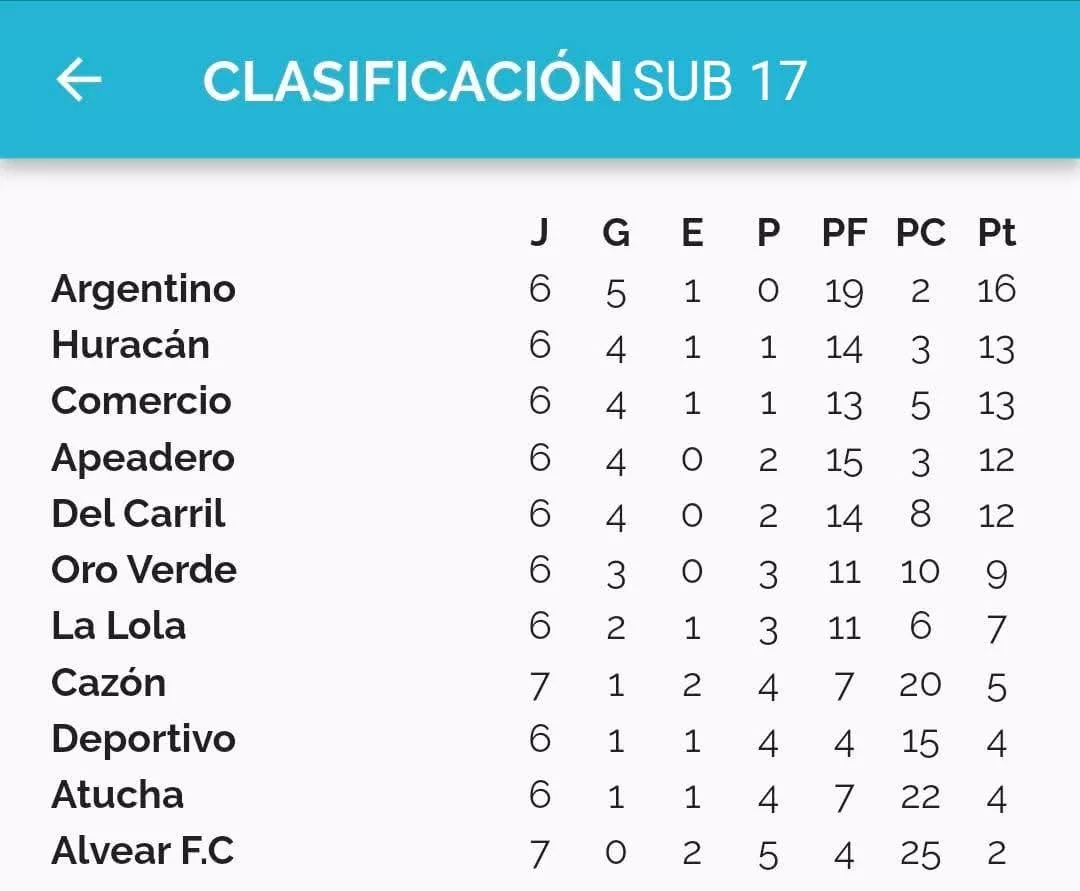
Task: Tap the Alvear F.C team name
Action: click(143, 851)
